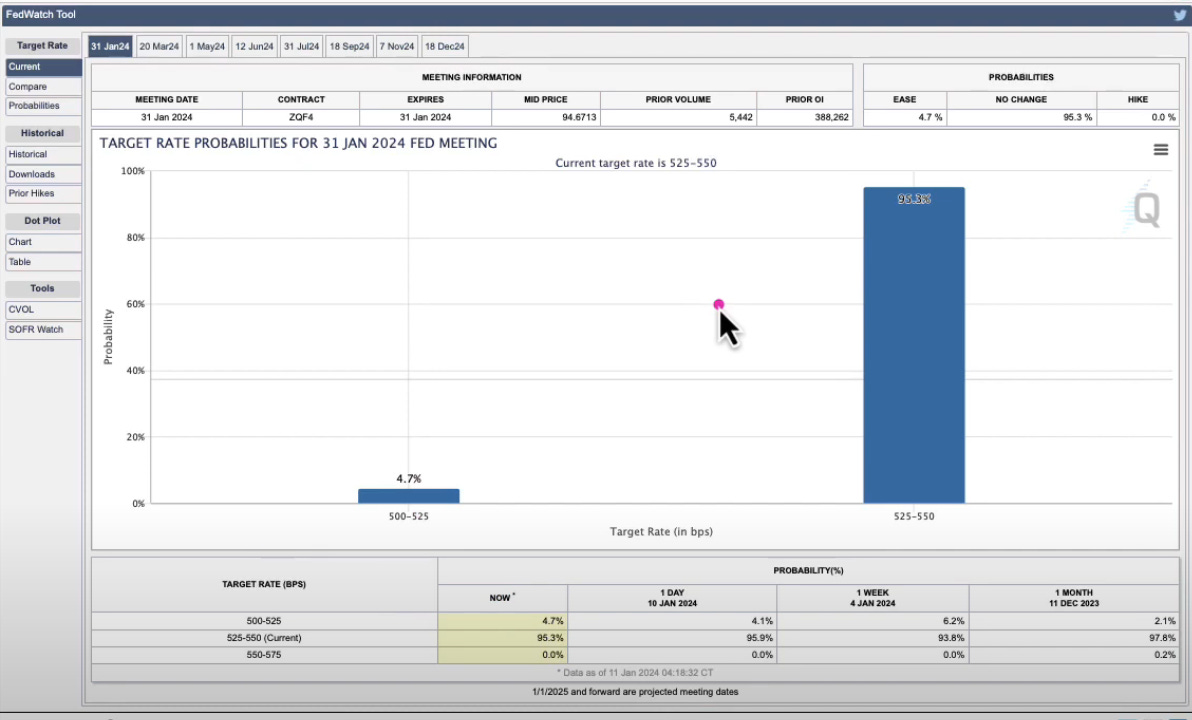Viewport: 1192px width, 720px height.
Task: Open the Dot Plot Table
Action: click(x=43, y=262)
